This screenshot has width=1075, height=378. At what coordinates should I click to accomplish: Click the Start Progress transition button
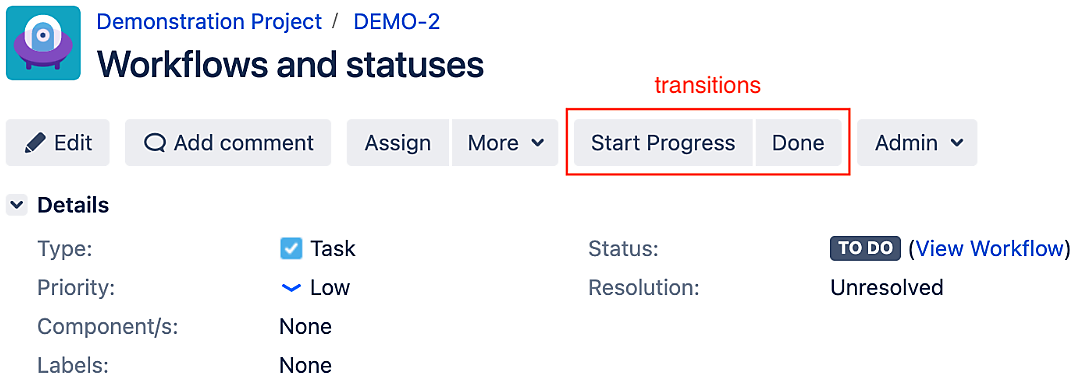point(664,143)
